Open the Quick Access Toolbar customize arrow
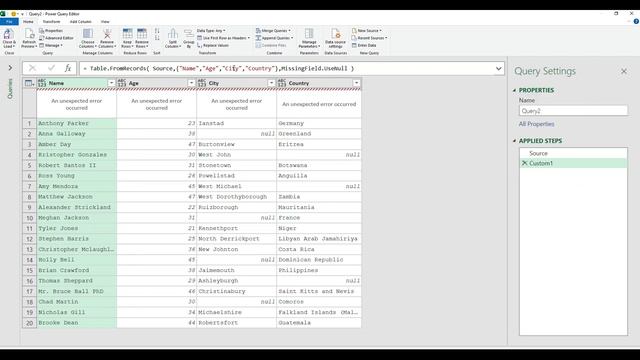 22,14
